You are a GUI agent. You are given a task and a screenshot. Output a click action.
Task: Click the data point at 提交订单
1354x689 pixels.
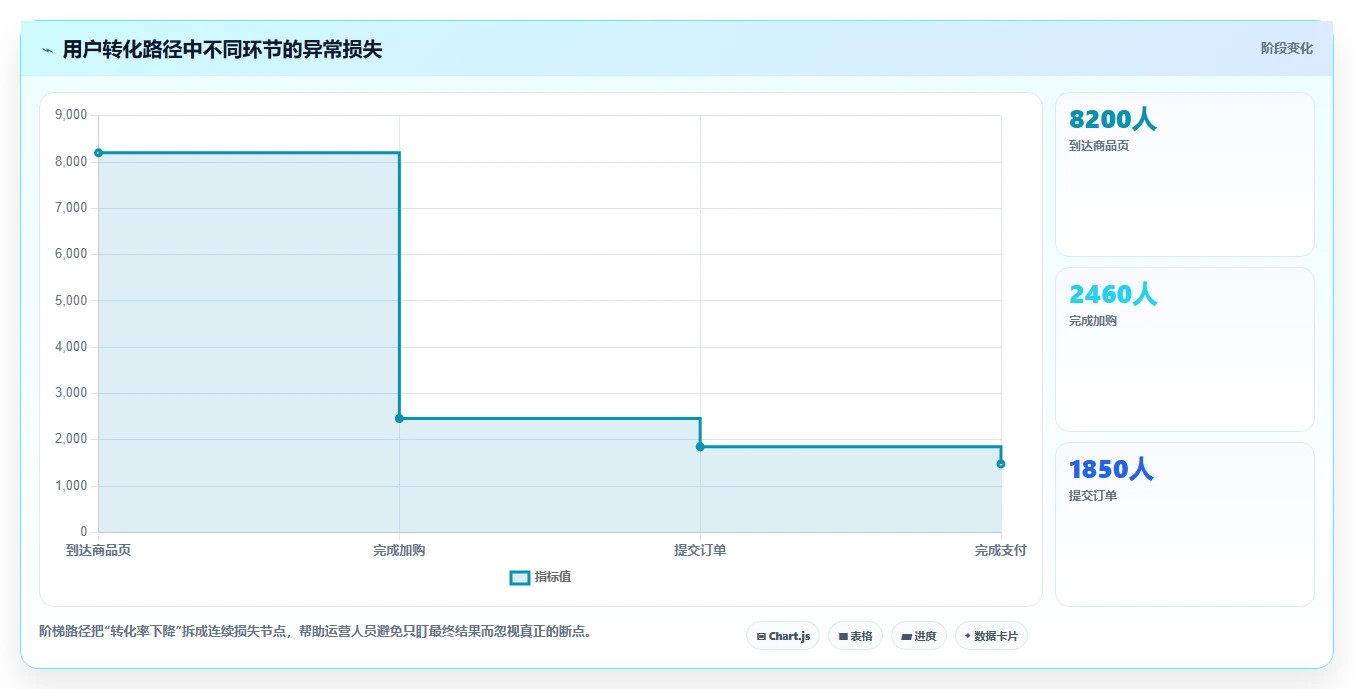click(700, 446)
